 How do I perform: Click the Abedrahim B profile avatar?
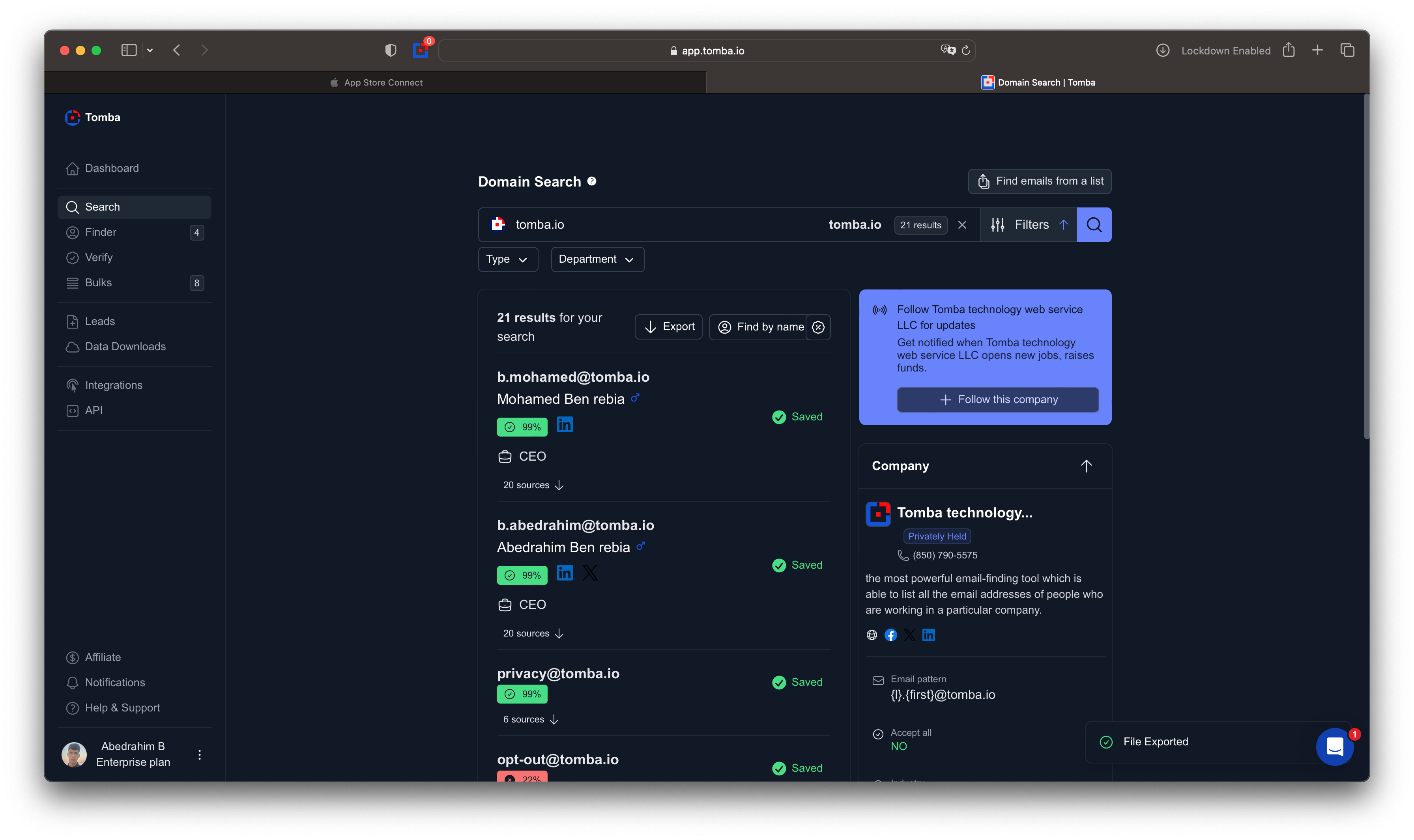(x=74, y=754)
